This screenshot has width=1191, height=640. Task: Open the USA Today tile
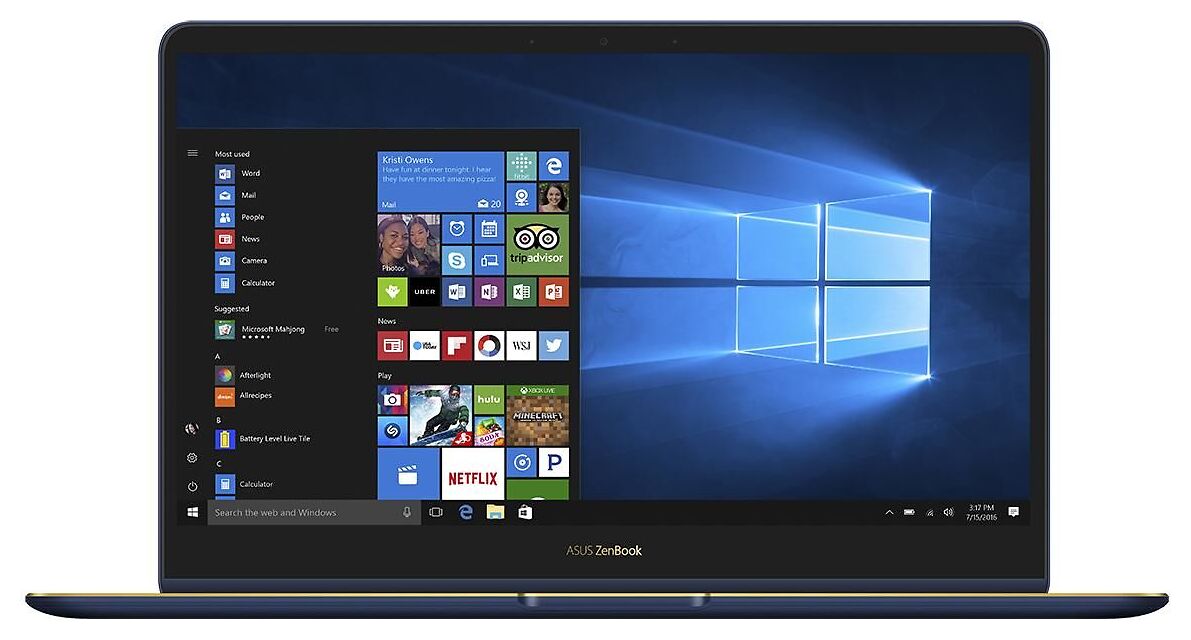425,345
